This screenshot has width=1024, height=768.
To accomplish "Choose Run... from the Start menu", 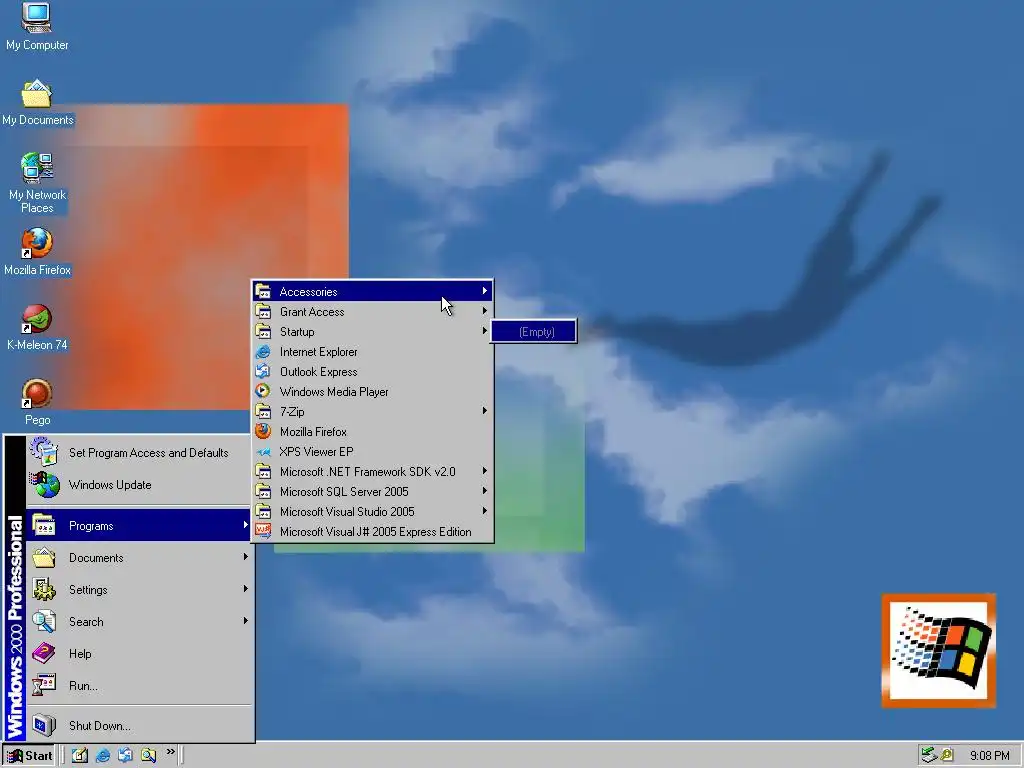I will pos(138,686).
